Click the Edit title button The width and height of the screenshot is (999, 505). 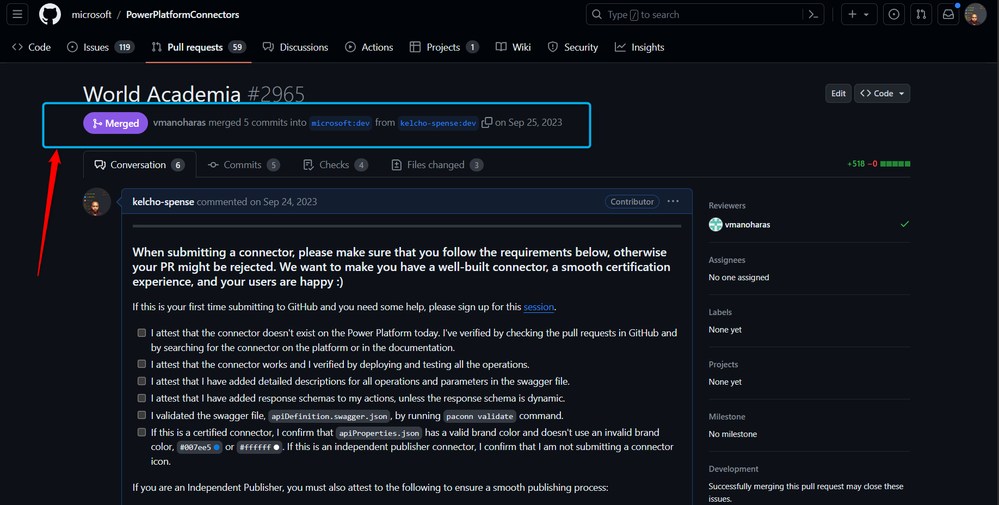click(838, 94)
